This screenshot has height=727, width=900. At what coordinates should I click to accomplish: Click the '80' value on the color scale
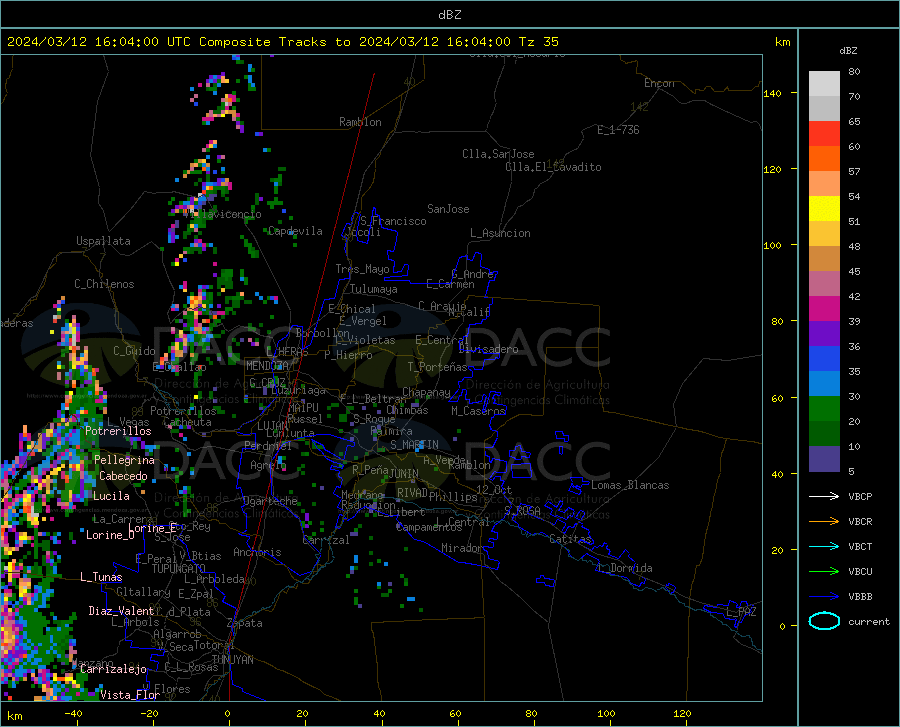(854, 72)
